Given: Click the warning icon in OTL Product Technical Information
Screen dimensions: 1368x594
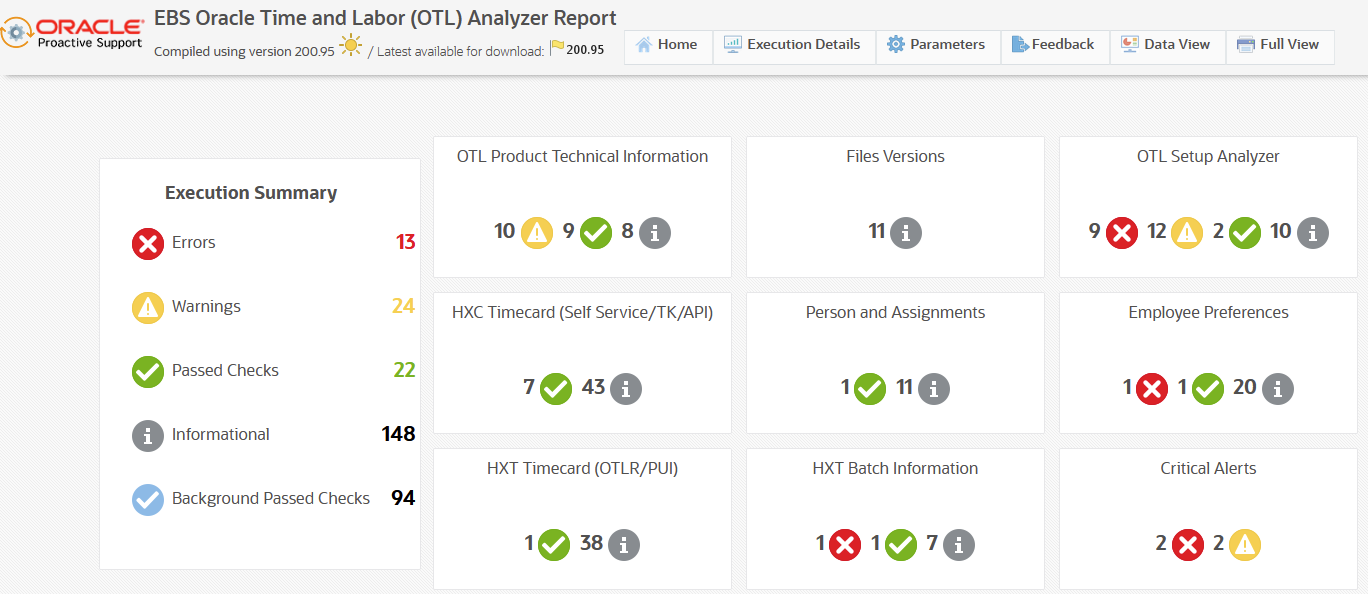Looking at the screenshot, I should click(x=535, y=232).
